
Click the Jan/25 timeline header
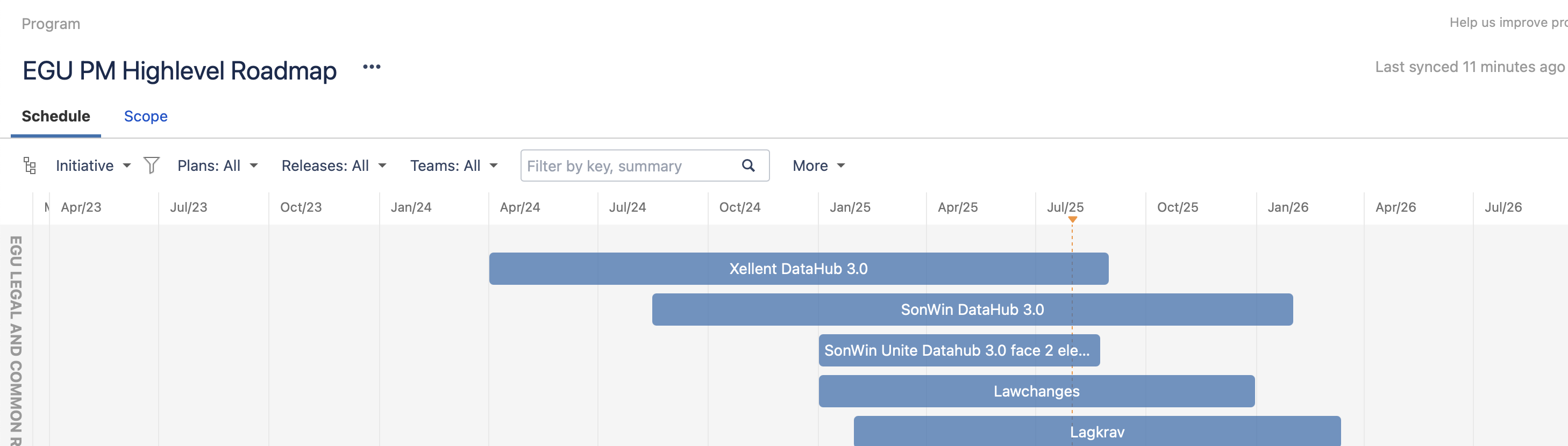(850, 207)
